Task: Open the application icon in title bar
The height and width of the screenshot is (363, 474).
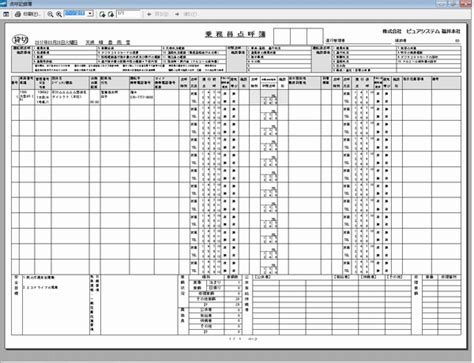Action: [3, 4]
